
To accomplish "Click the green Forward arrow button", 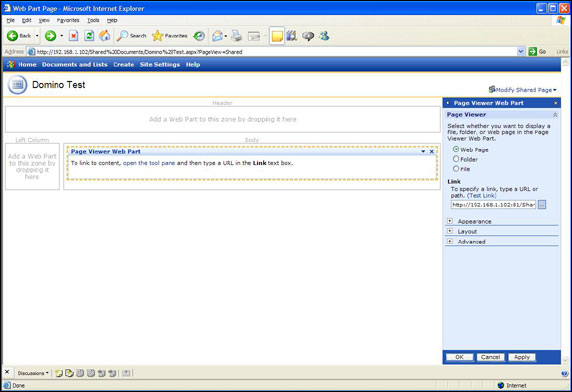I will [x=50, y=36].
